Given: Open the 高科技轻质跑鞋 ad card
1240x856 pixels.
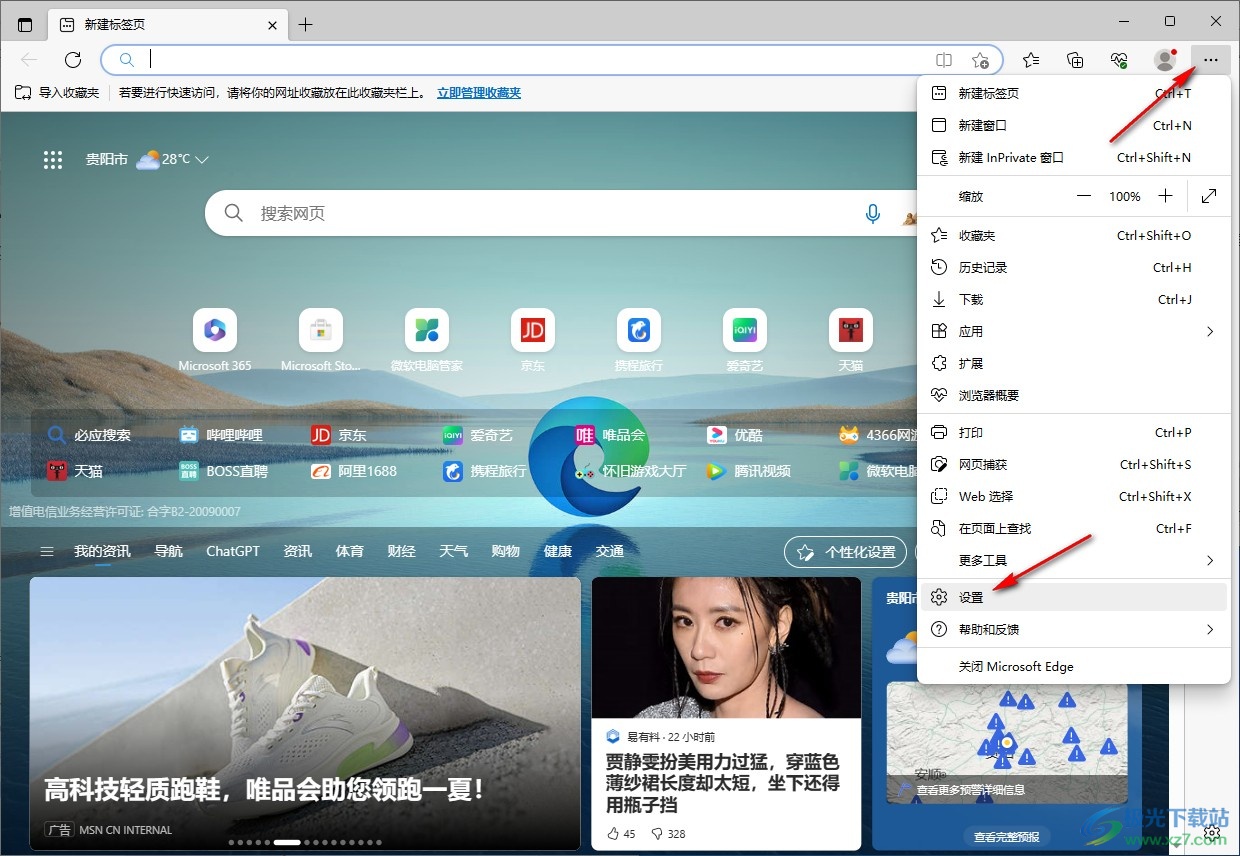Looking at the screenshot, I should (x=305, y=713).
